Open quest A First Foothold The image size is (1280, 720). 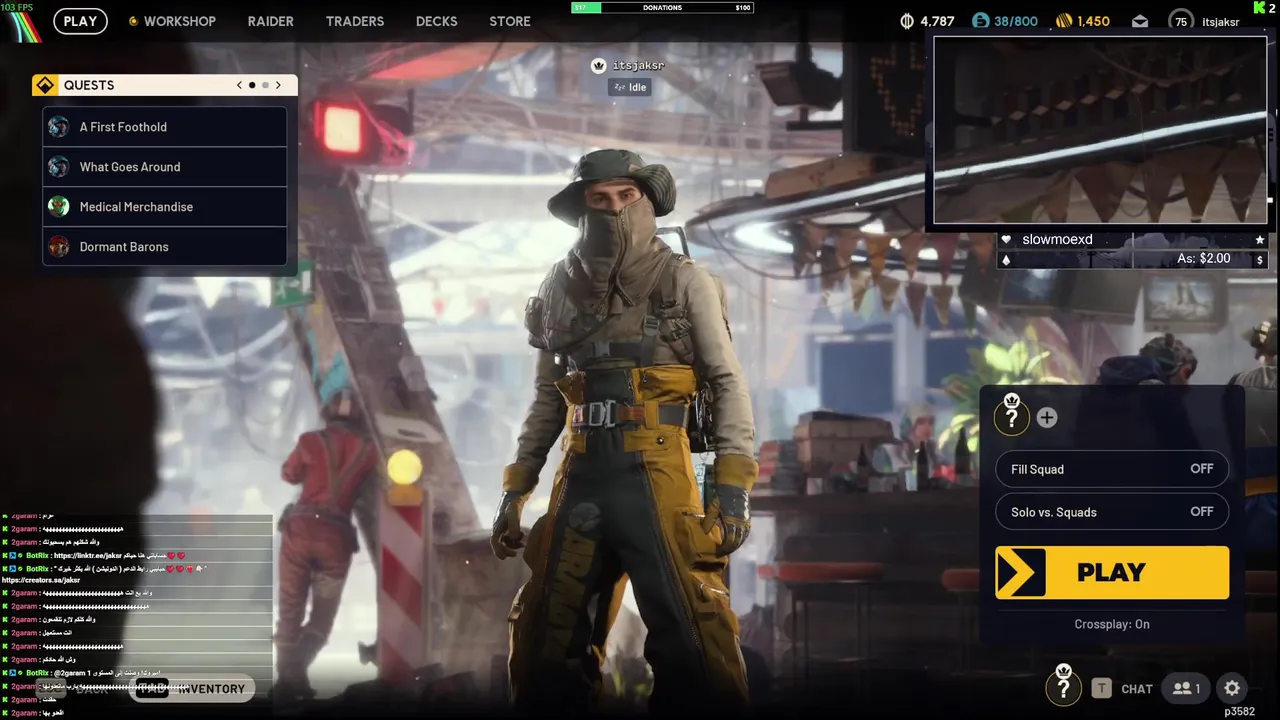165,127
